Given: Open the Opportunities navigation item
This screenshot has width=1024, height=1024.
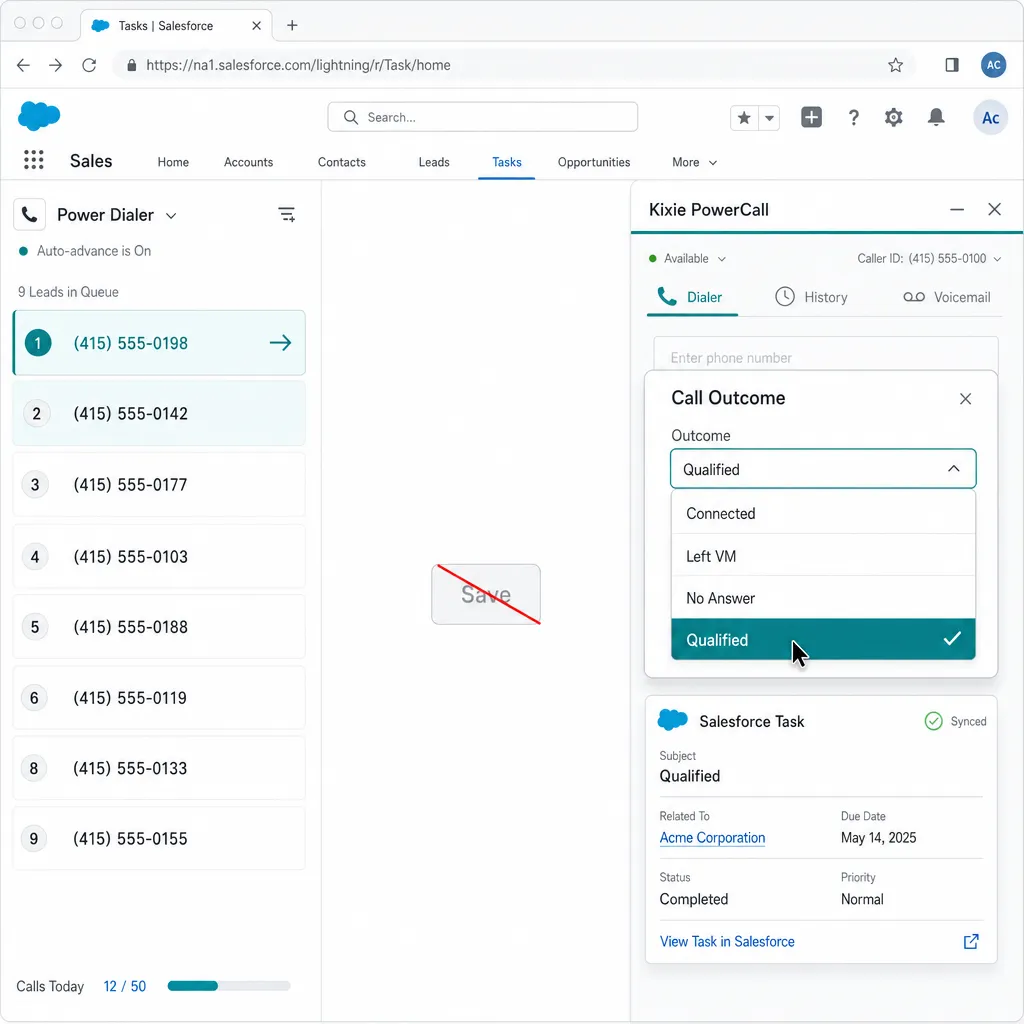Looking at the screenshot, I should [x=594, y=162].
